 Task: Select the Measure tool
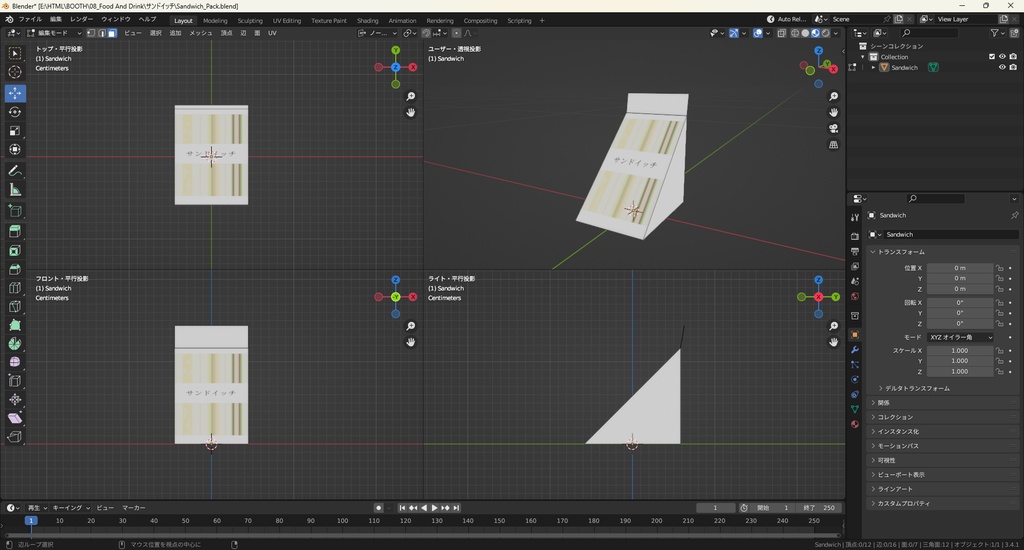[15, 189]
